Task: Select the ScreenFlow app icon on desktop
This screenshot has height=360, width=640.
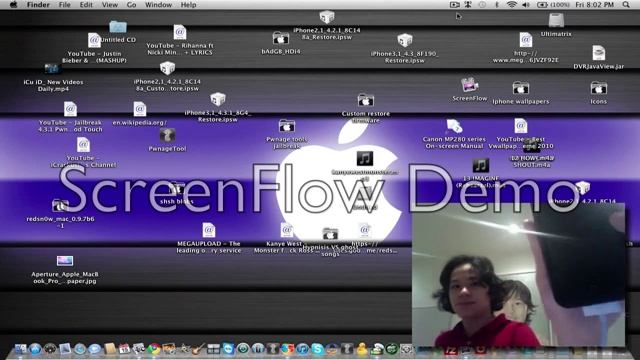Action: click(469, 85)
